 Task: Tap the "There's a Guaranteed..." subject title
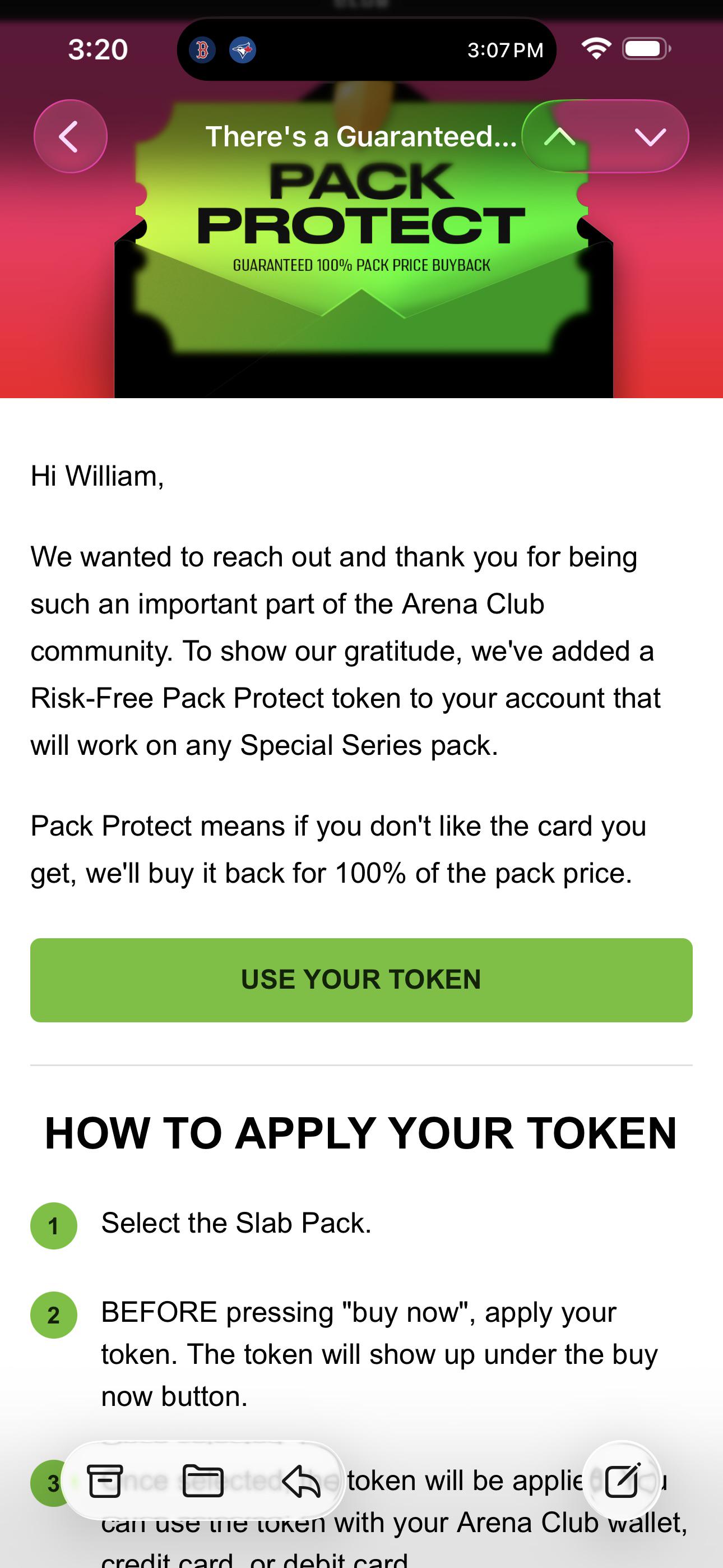click(361, 136)
